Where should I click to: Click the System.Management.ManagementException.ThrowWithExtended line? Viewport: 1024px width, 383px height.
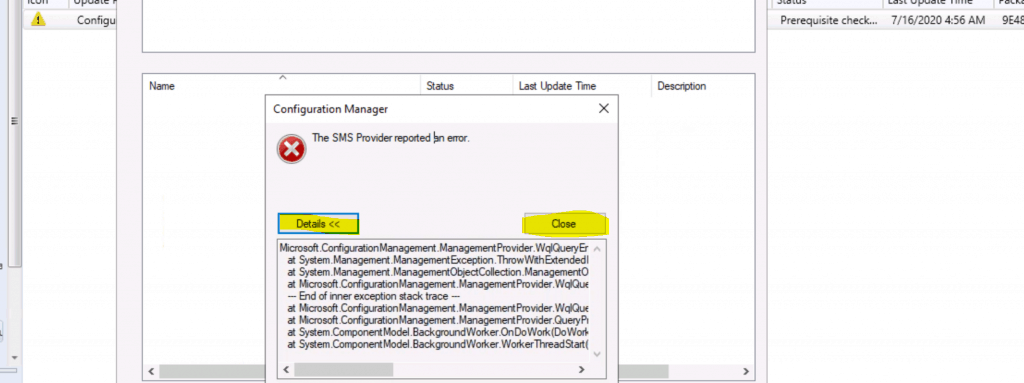point(438,260)
